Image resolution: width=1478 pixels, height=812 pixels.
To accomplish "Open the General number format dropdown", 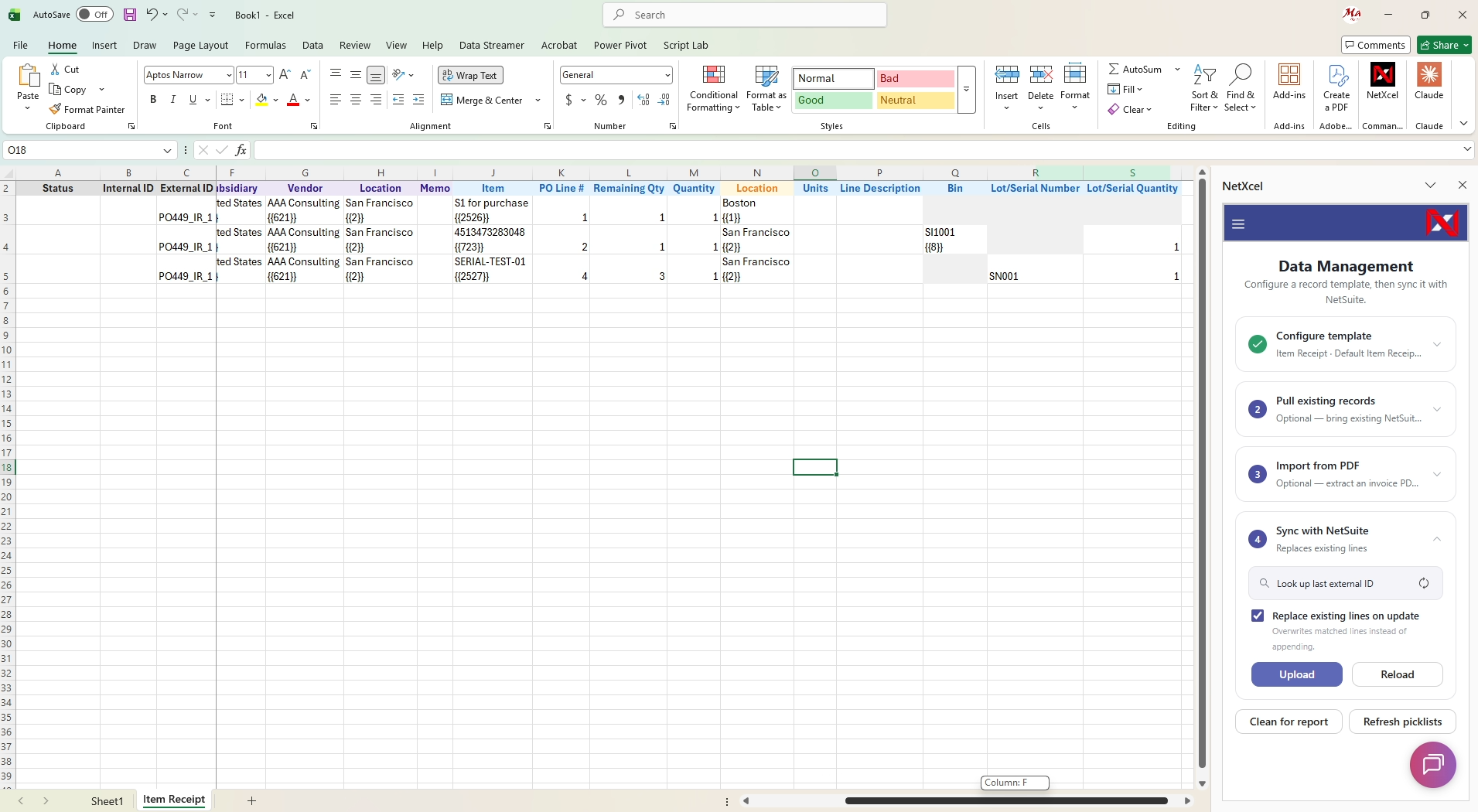I will tap(667, 75).
